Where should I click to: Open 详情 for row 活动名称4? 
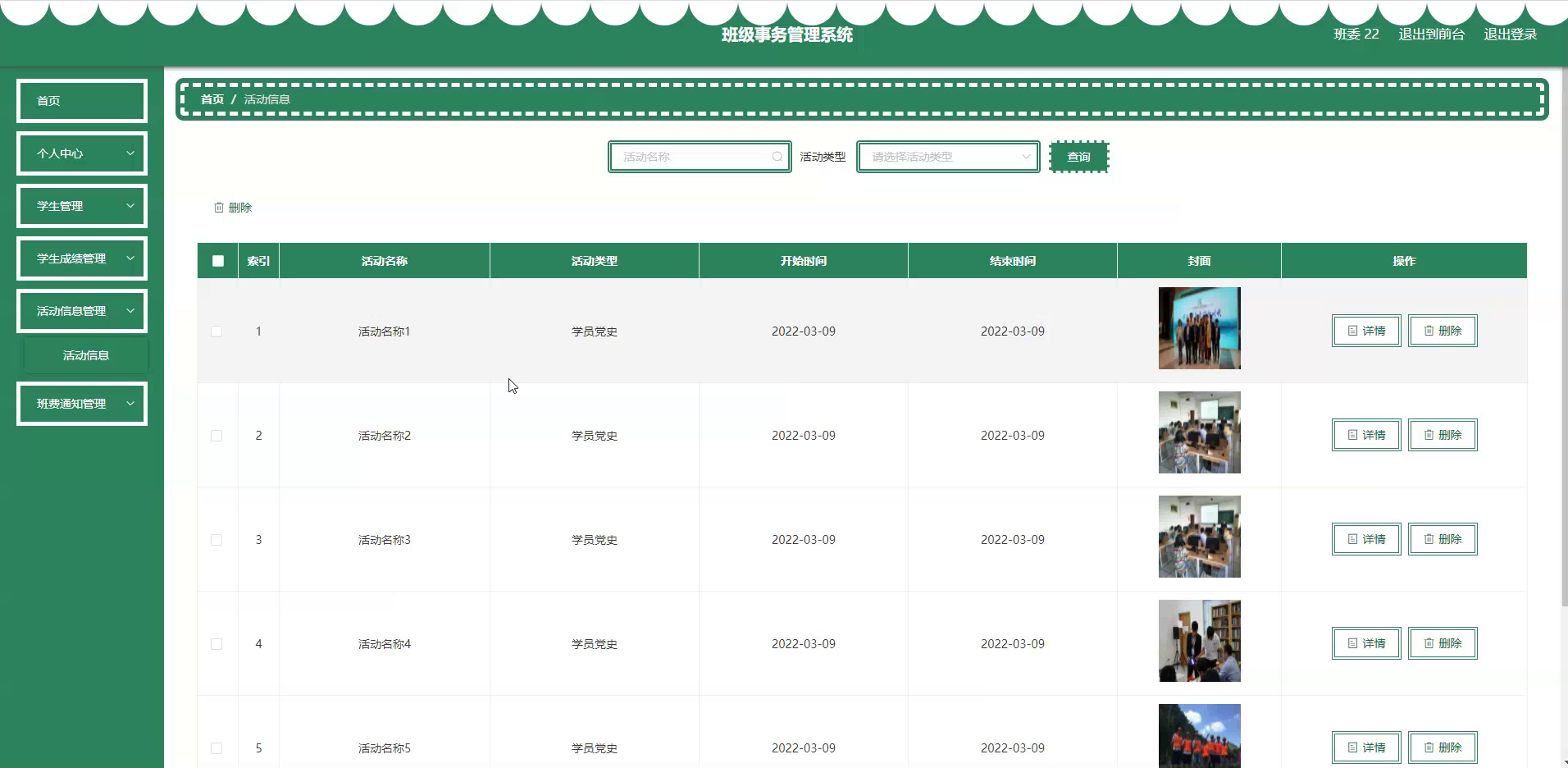coord(1366,643)
